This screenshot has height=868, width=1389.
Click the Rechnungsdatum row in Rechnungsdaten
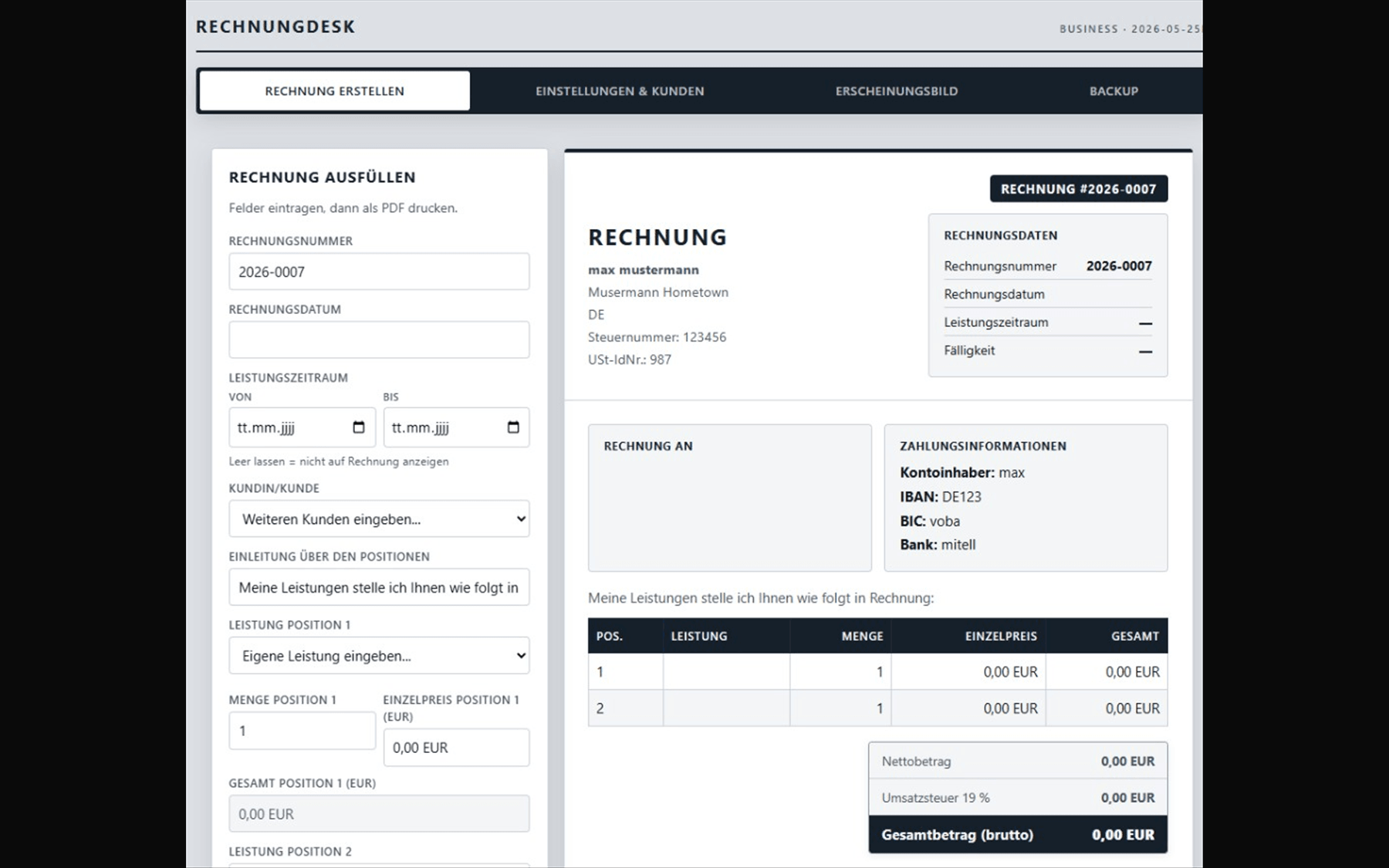1047,294
